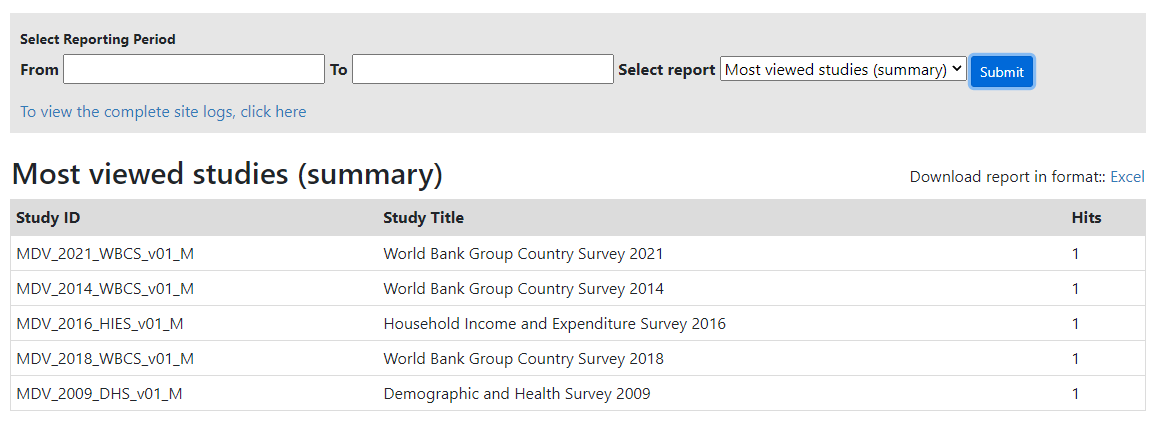Download the report as Excel
The image size is (1154, 421).
(1127, 177)
